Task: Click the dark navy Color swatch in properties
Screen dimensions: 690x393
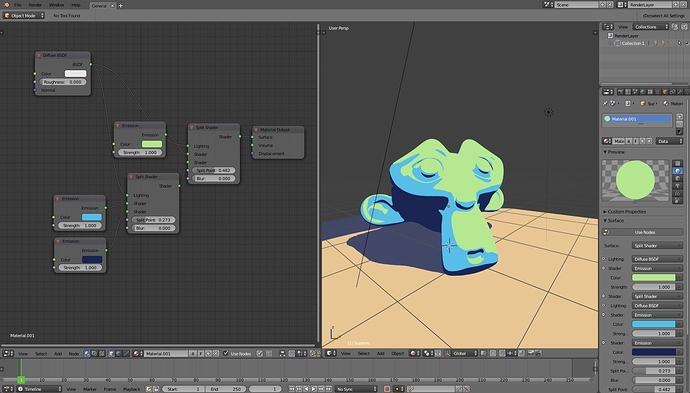Action: (x=653, y=352)
